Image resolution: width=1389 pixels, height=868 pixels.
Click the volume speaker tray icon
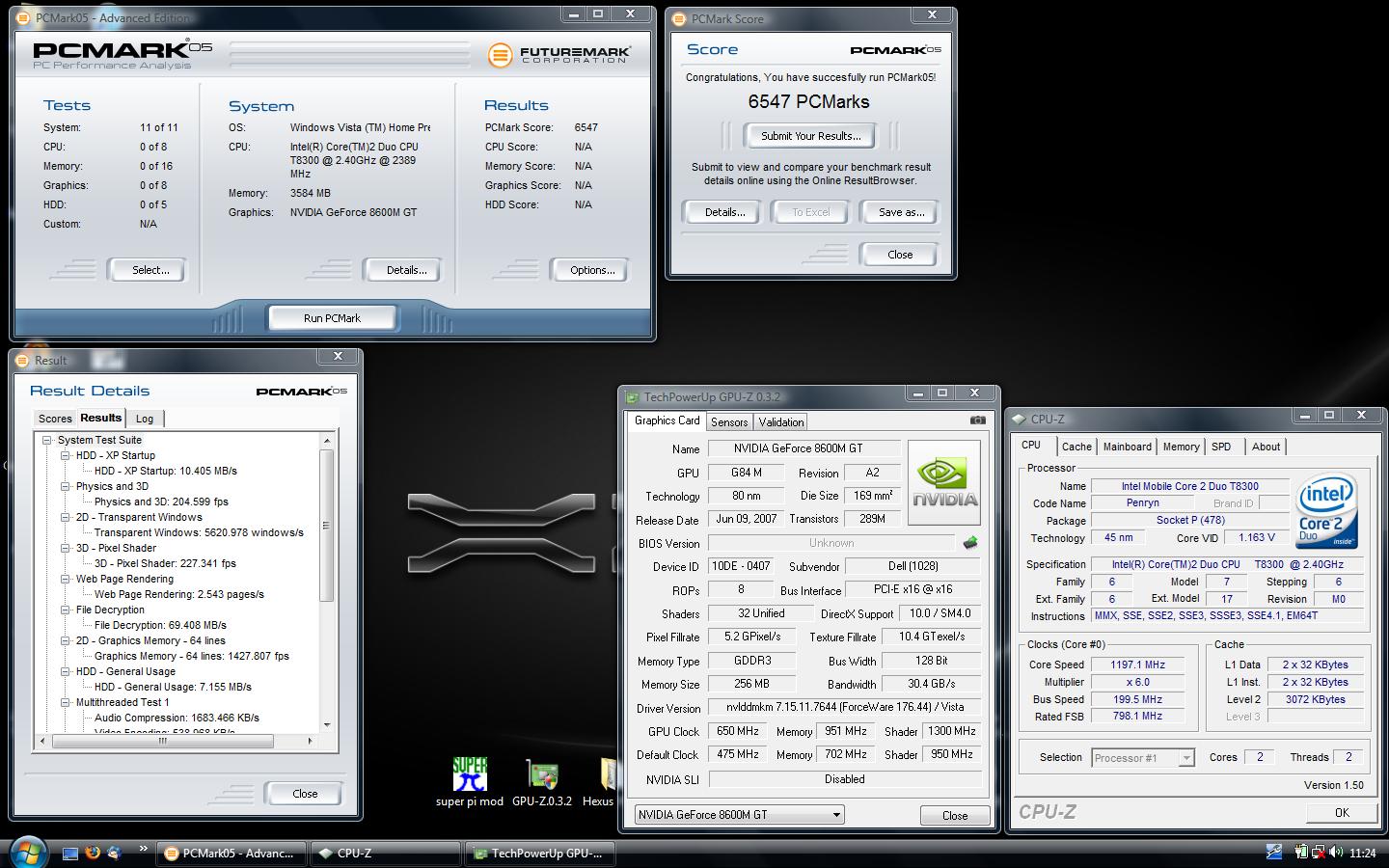click(x=1336, y=853)
